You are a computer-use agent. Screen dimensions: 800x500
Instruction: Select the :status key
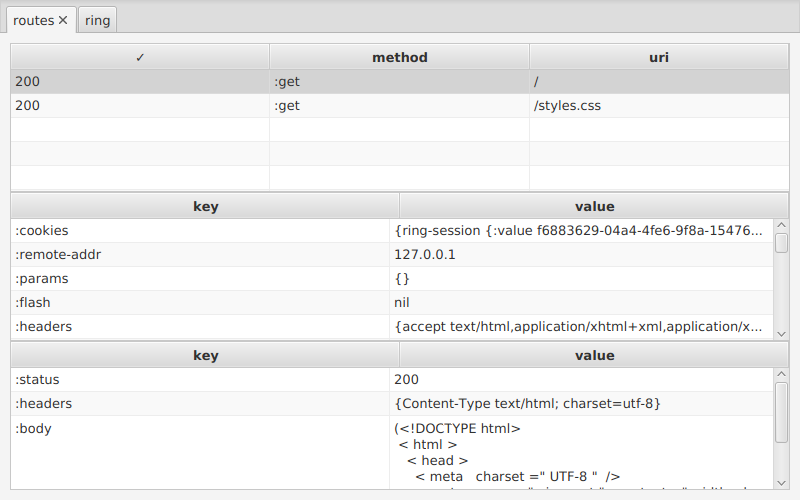[x=200, y=380]
